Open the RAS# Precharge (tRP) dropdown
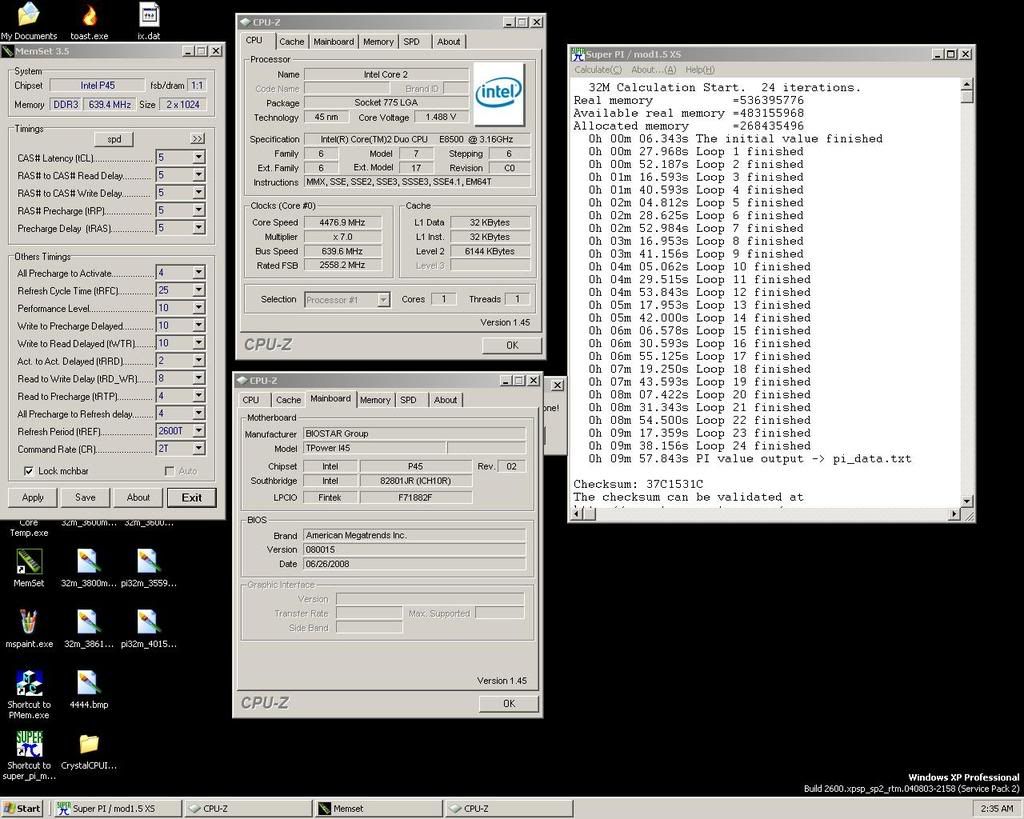 coord(199,210)
